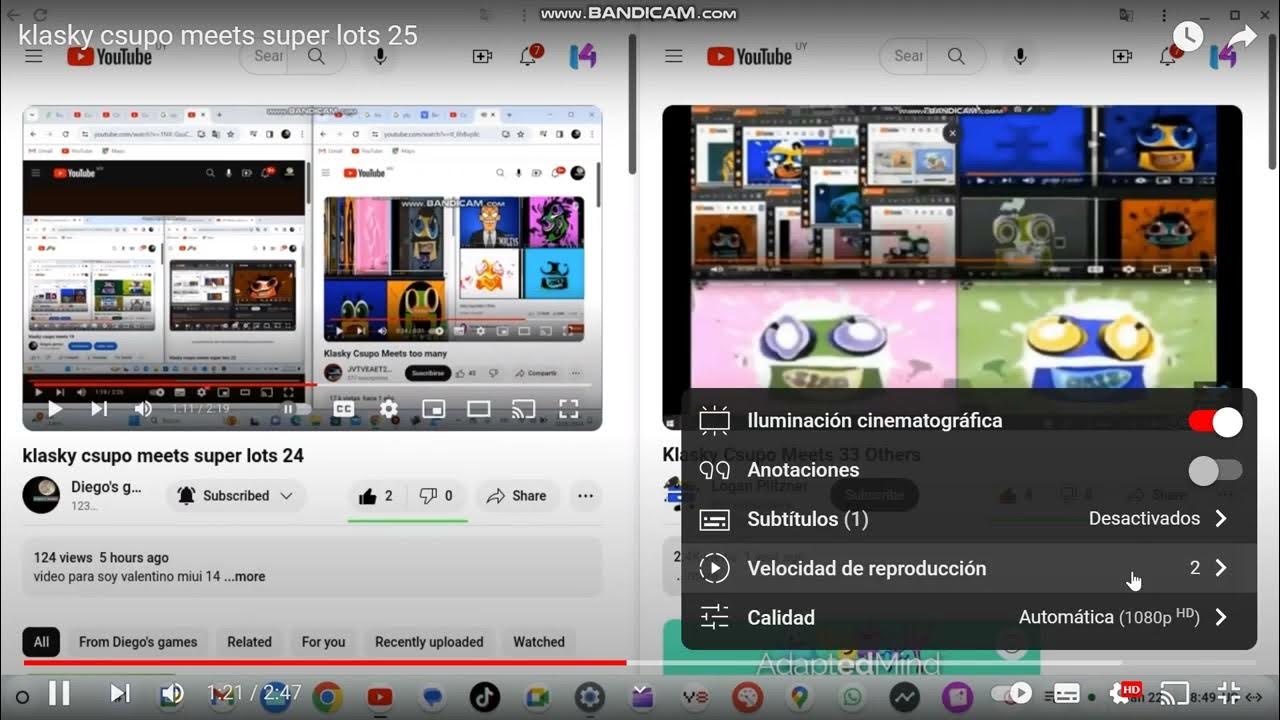Open notifications bell with 7 badge
The height and width of the screenshot is (720, 1280).
[x=529, y=56]
